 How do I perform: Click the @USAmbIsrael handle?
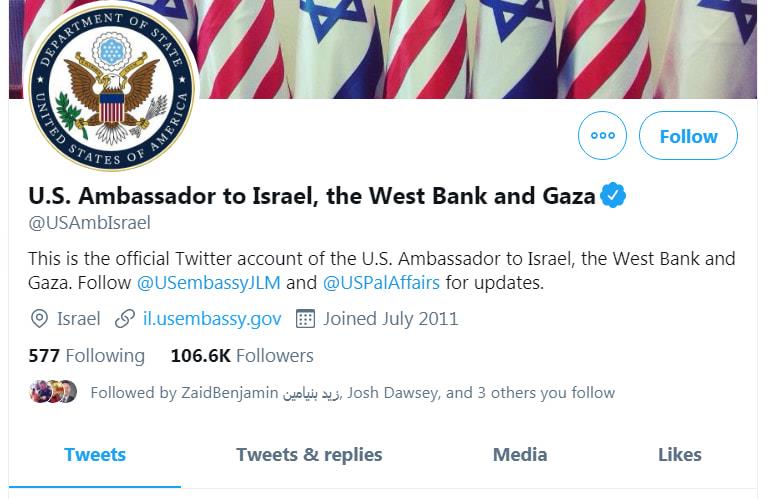point(89,223)
